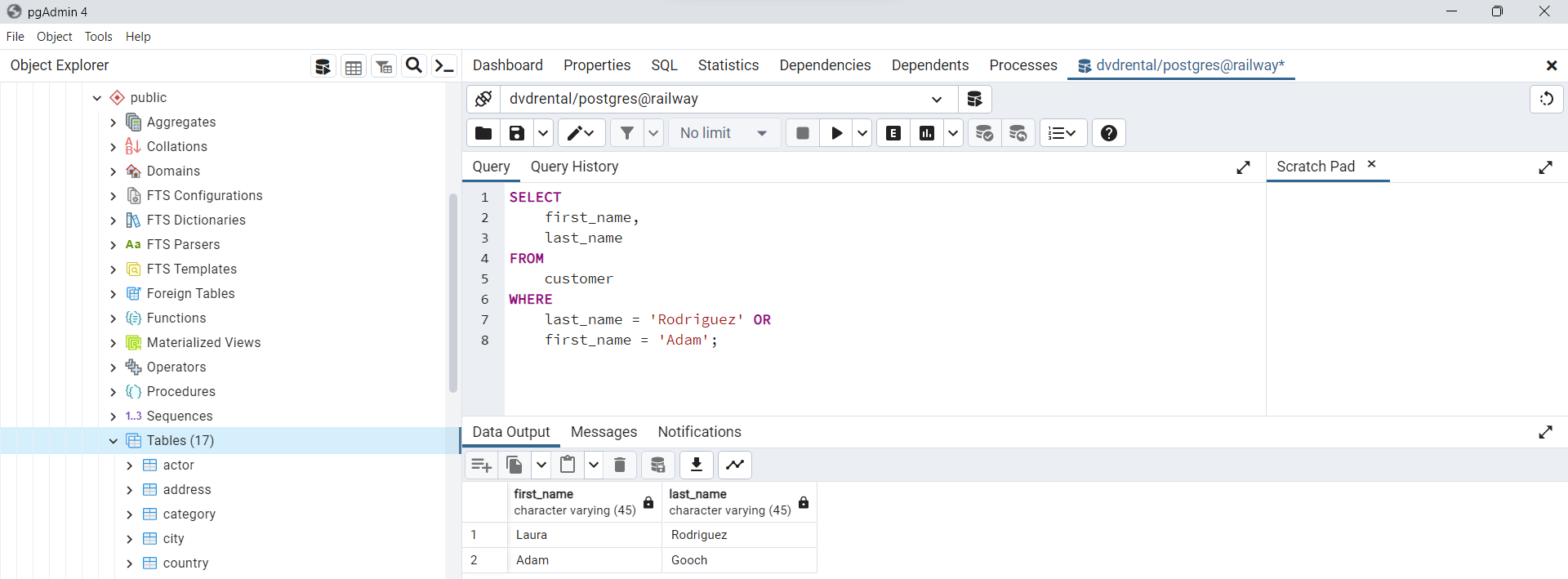Click the Explain button

pos(893,133)
